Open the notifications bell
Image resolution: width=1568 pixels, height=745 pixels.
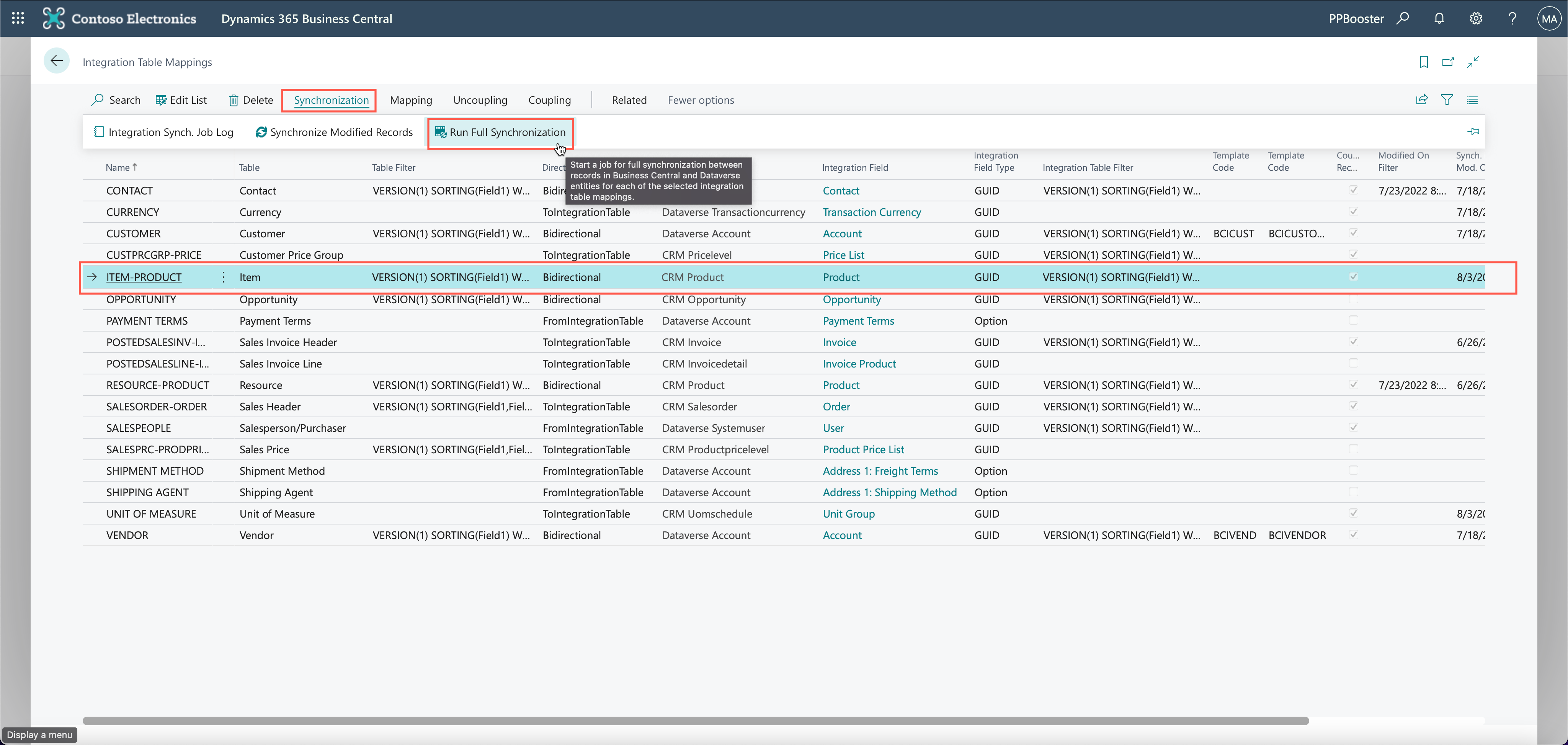pyautogui.click(x=1439, y=18)
